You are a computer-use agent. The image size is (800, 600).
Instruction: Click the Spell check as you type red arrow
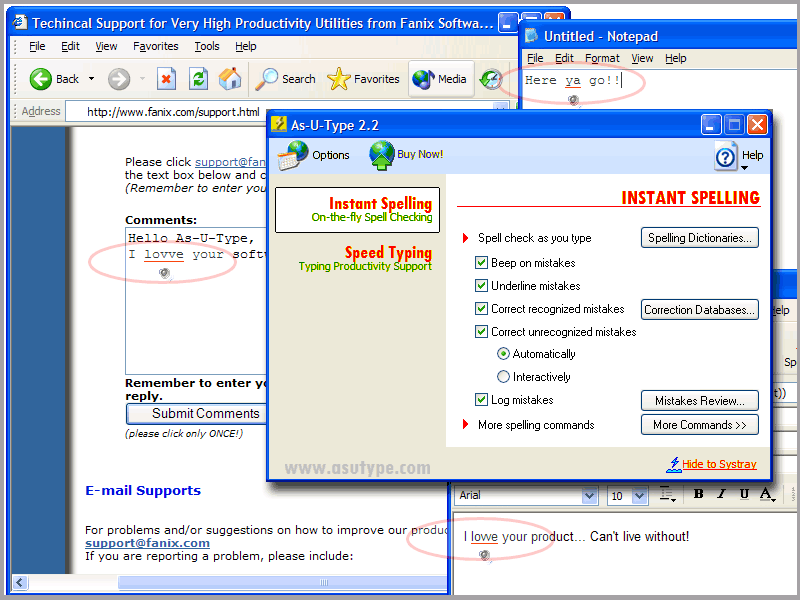click(465, 238)
